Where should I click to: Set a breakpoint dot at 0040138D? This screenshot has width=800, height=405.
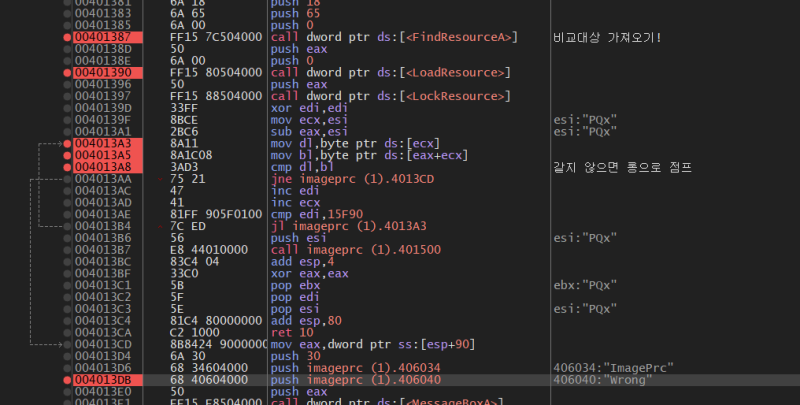point(67,49)
